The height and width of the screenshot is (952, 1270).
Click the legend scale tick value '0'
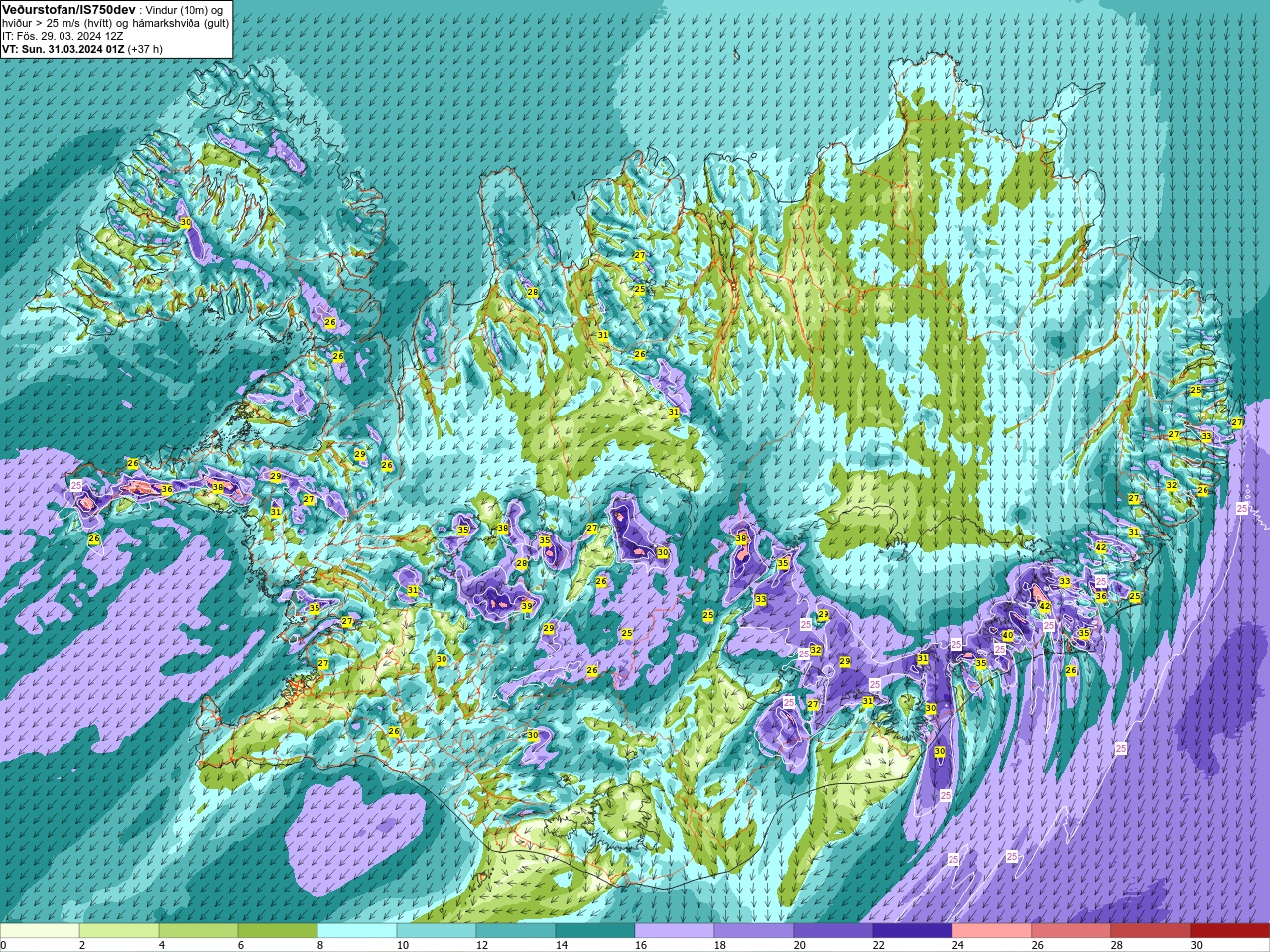click(x=4, y=945)
